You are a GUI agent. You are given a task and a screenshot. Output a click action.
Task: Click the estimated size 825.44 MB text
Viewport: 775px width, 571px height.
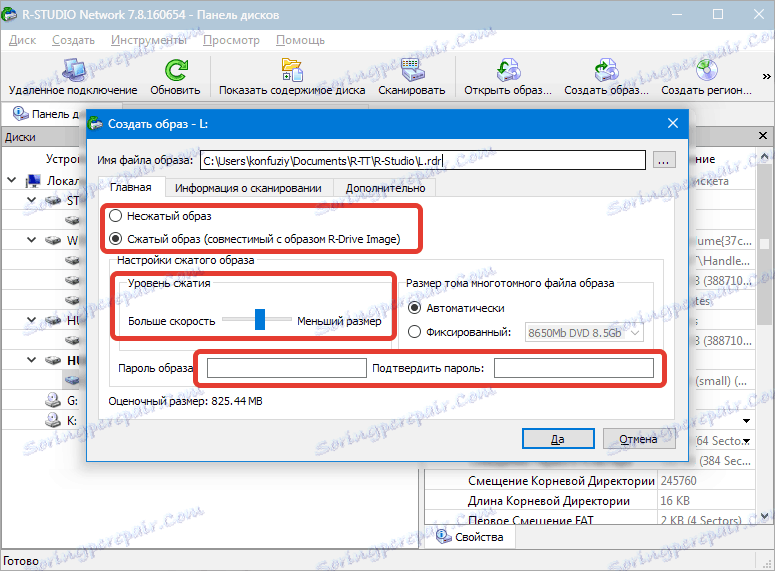(185, 401)
